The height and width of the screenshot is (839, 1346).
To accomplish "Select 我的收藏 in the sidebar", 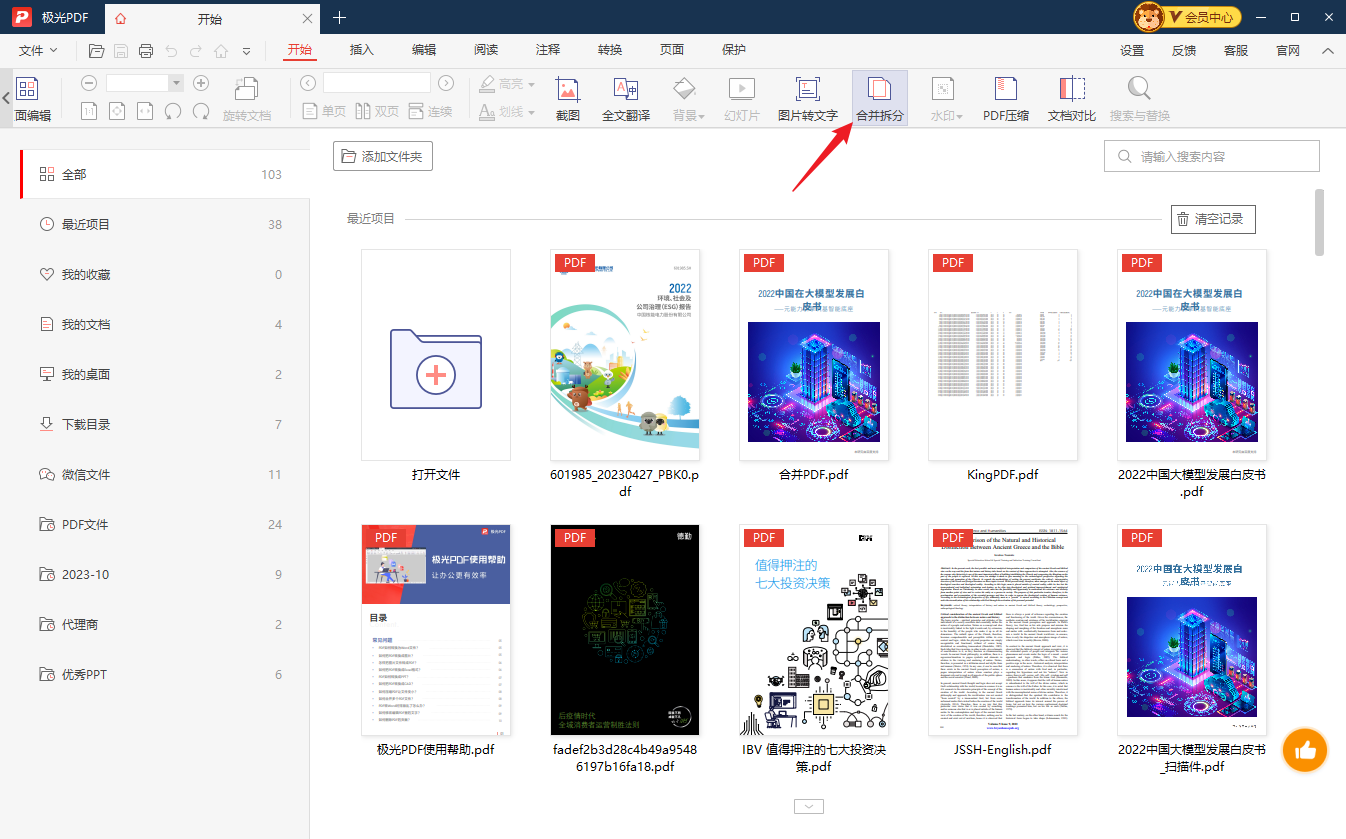I will [x=165, y=274].
